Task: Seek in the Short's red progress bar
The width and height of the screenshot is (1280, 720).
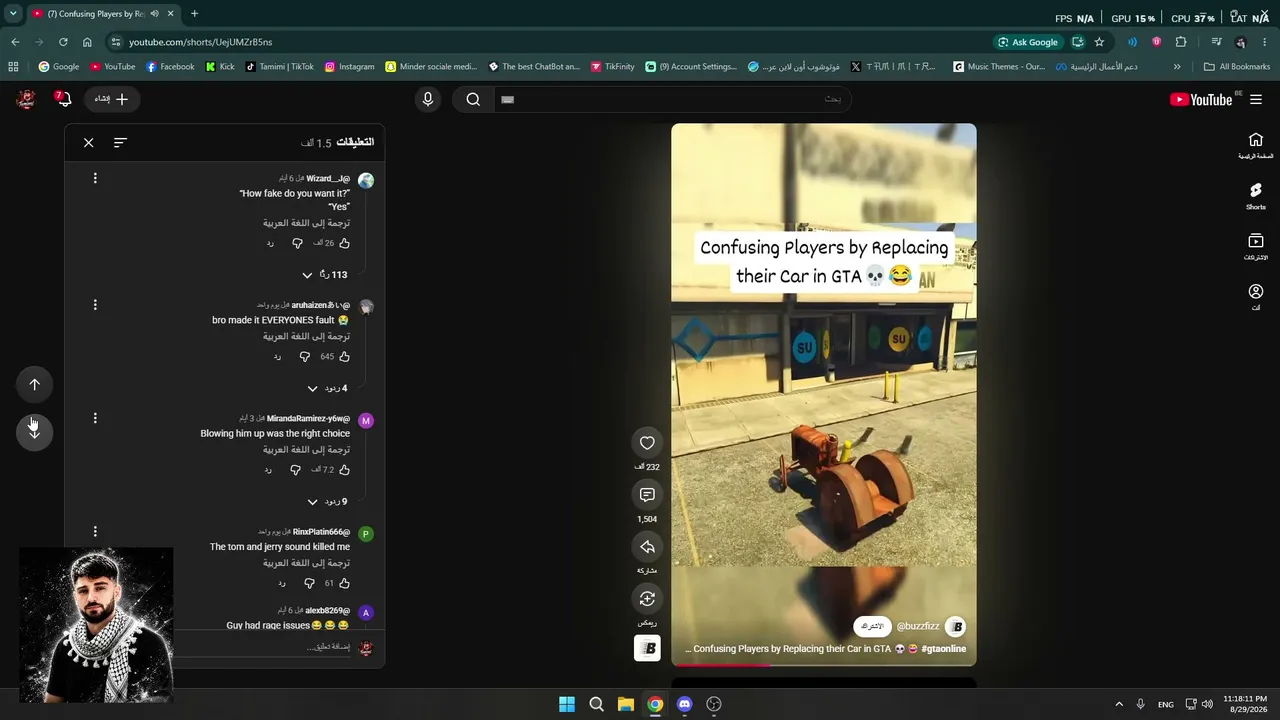Action: [824, 664]
